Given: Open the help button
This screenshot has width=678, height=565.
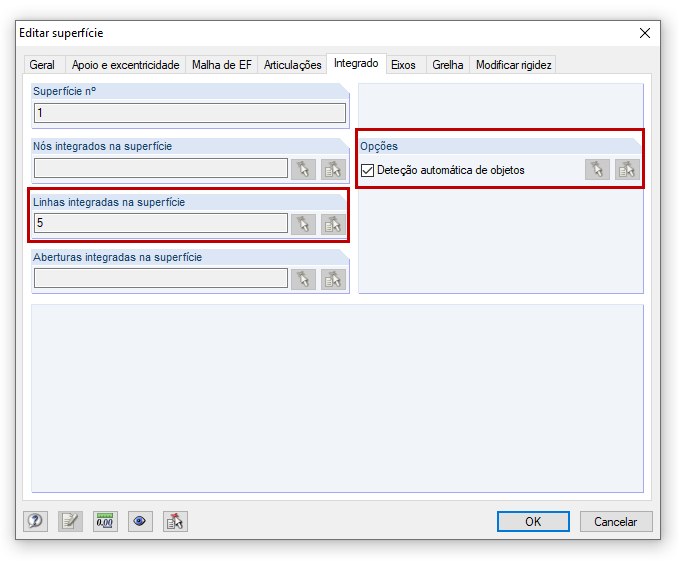Looking at the screenshot, I should pyautogui.click(x=35, y=521).
